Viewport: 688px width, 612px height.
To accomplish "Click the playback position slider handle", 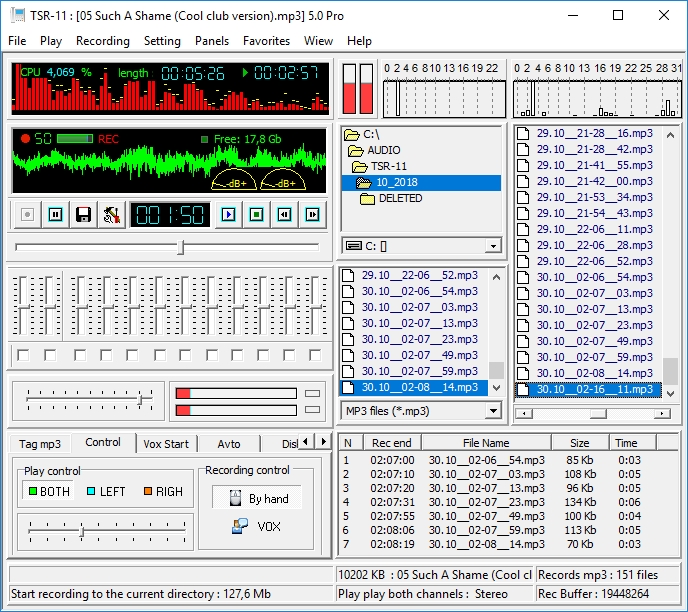I will [x=181, y=247].
